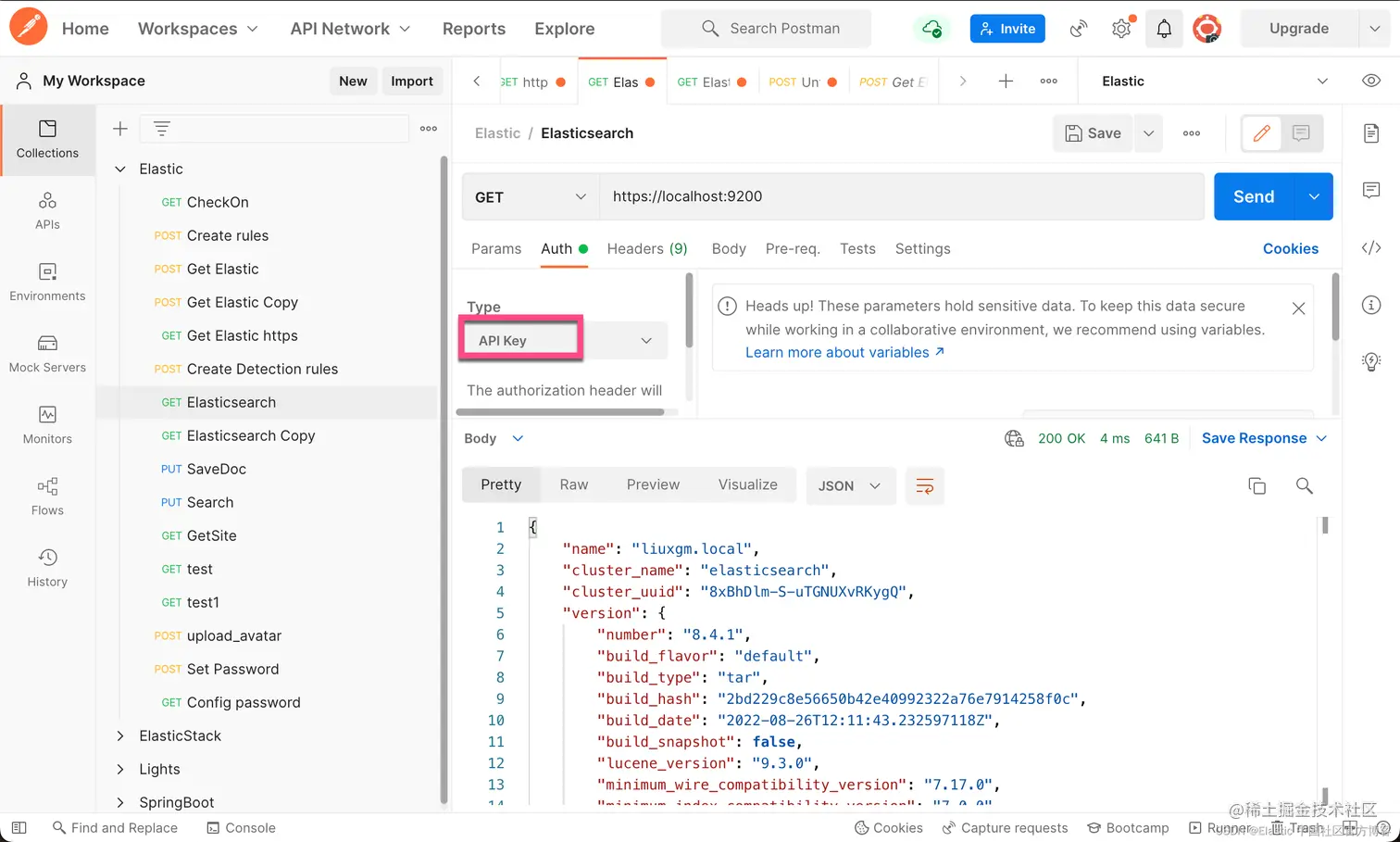Open the Save options arrow

pyautogui.click(x=1148, y=133)
